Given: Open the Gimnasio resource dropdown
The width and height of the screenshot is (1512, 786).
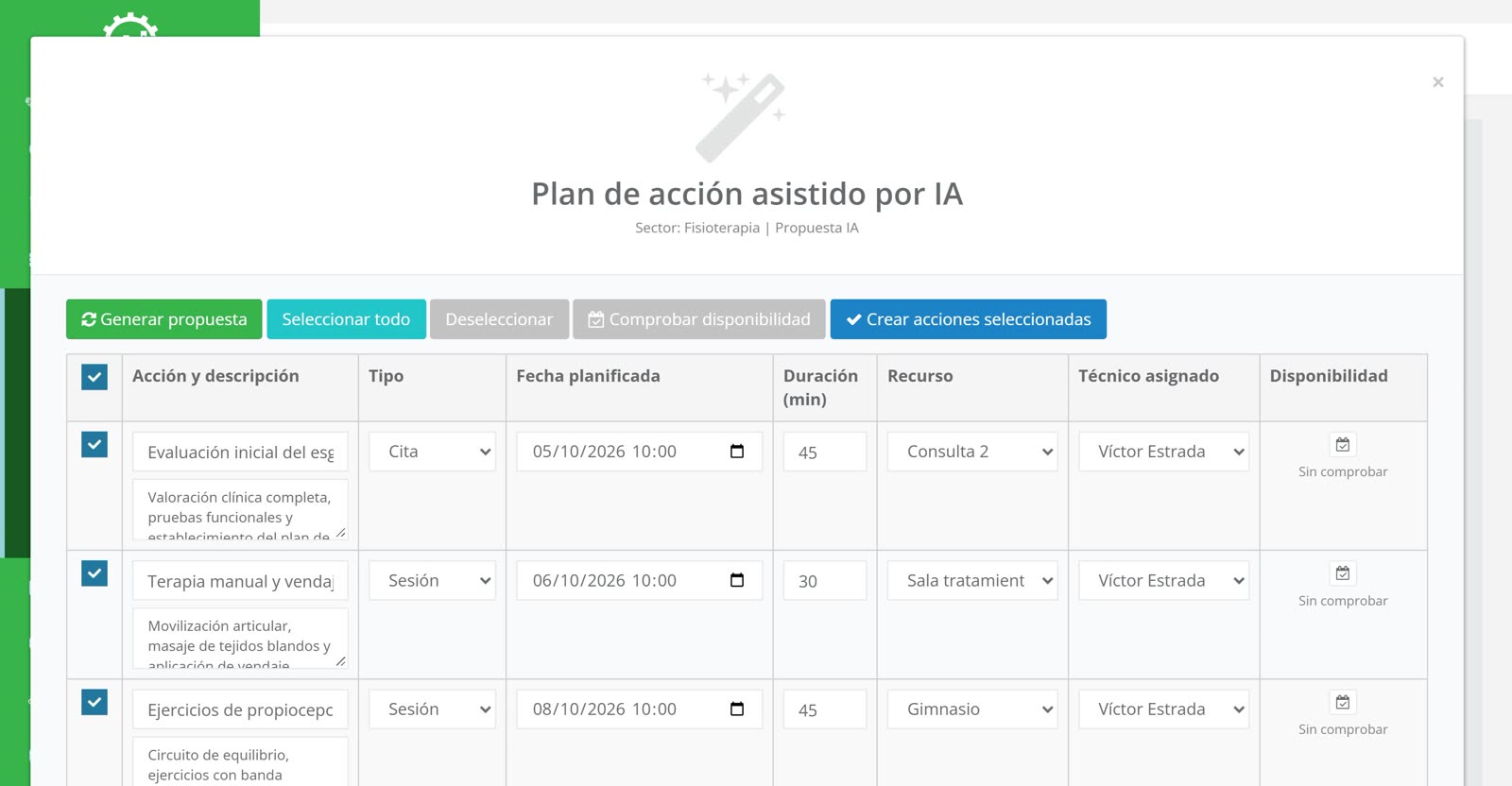Looking at the screenshot, I should click(972, 709).
